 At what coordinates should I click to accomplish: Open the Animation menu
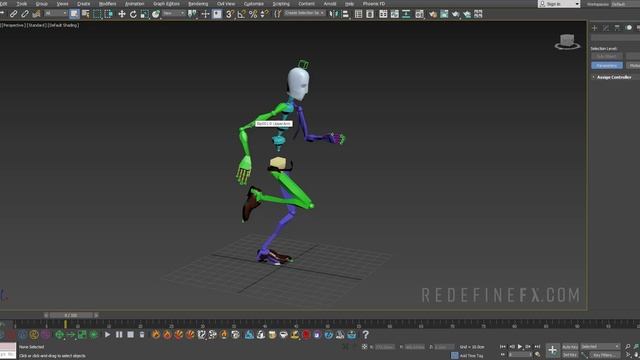[134, 4]
